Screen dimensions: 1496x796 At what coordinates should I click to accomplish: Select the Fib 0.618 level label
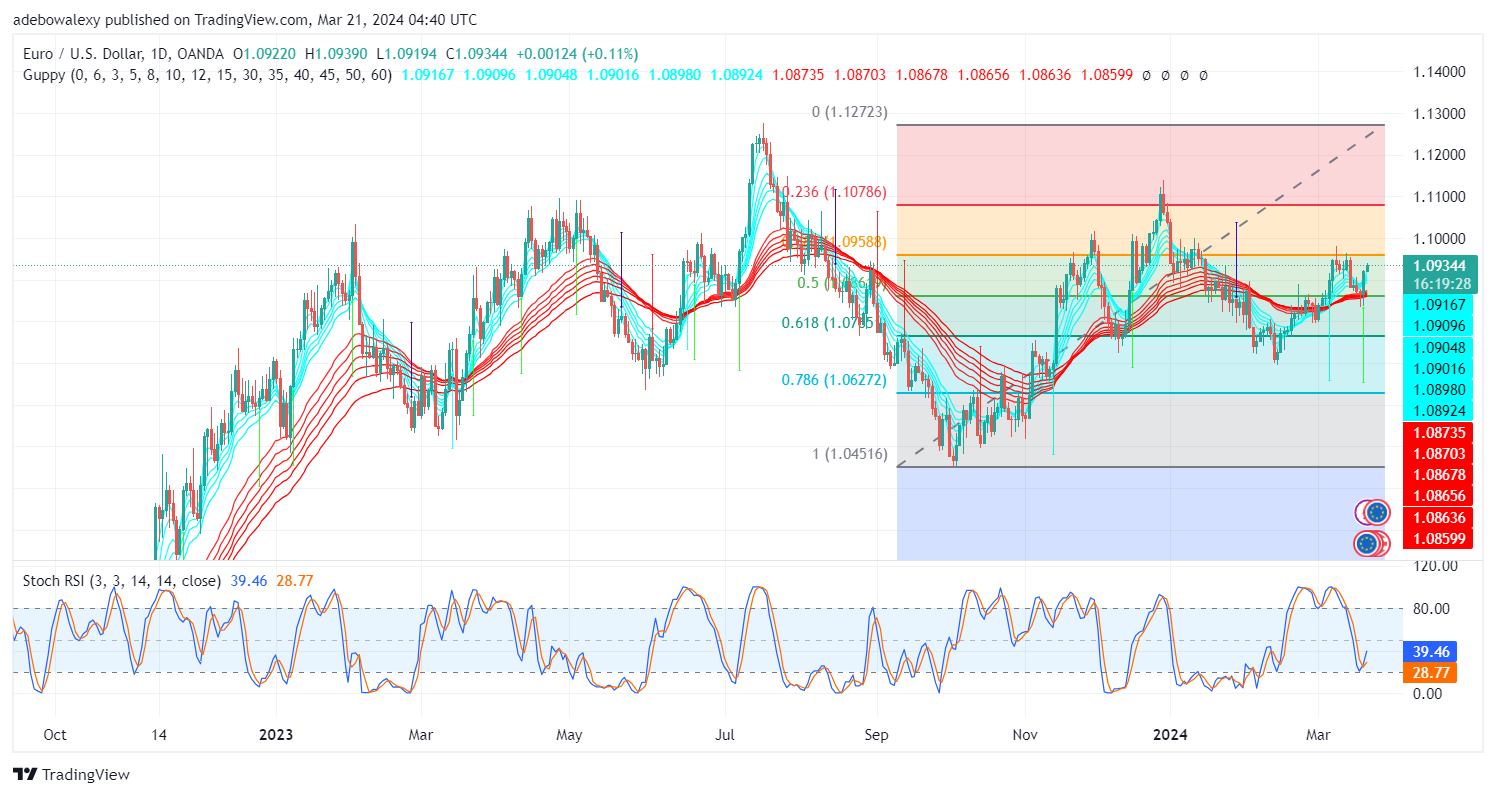(836, 323)
